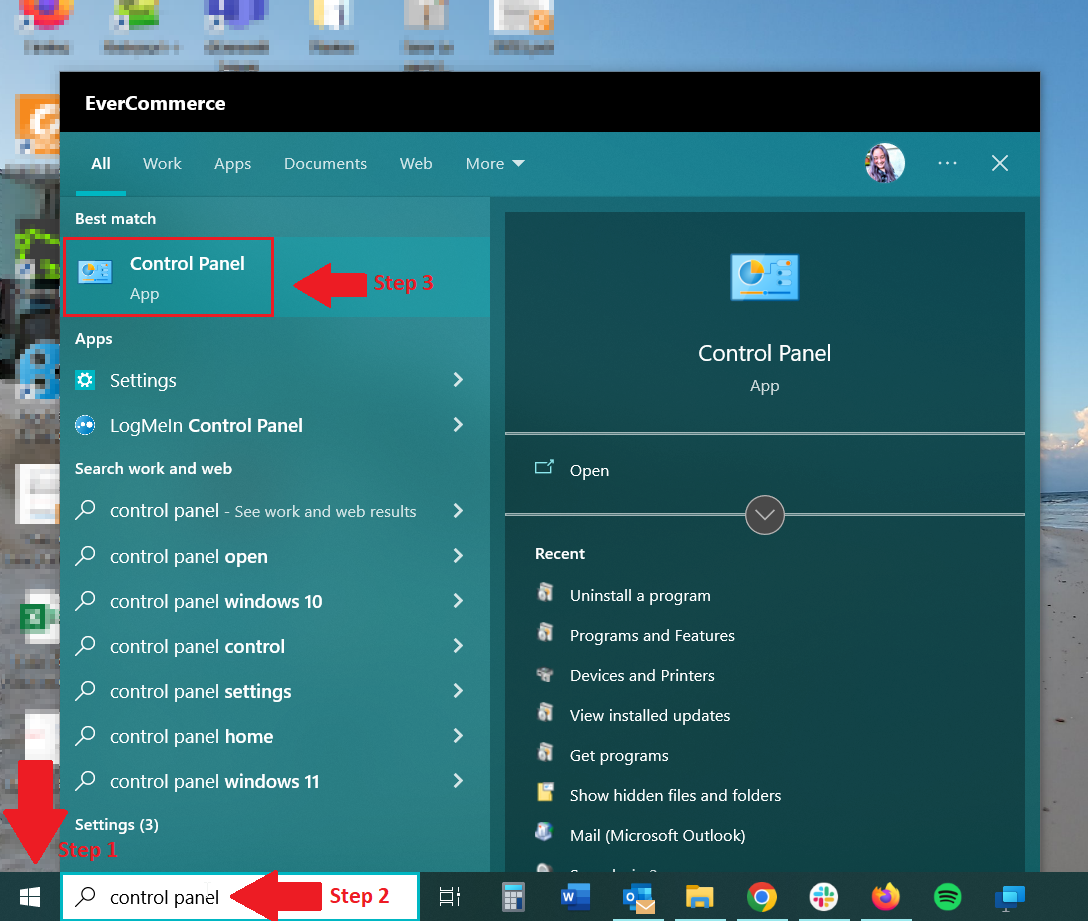1088x921 pixels.
Task: Click the Windows Start button
Action: pyautogui.click(x=30, y=897)
